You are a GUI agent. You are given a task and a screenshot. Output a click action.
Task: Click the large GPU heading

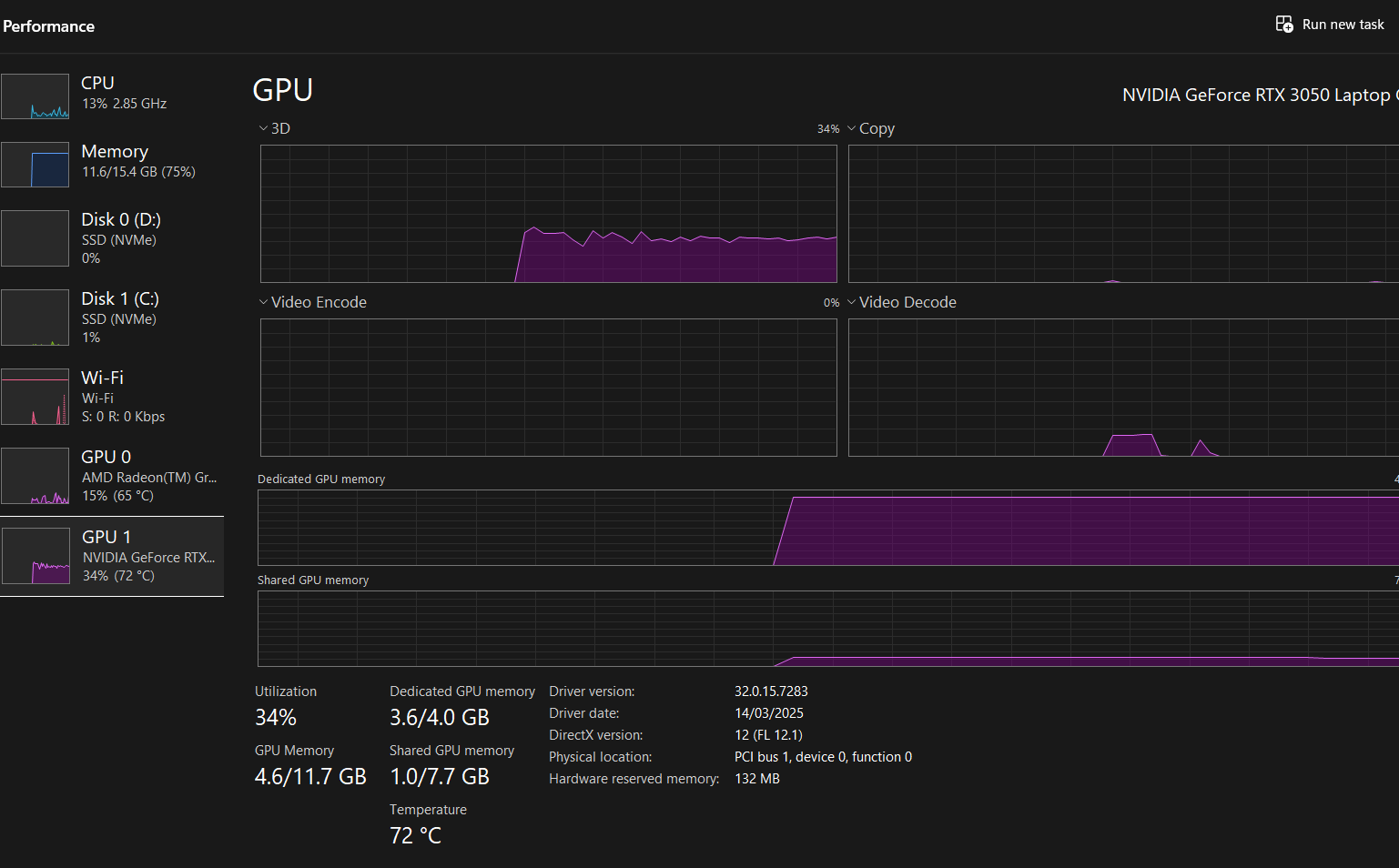pos(282,90)
